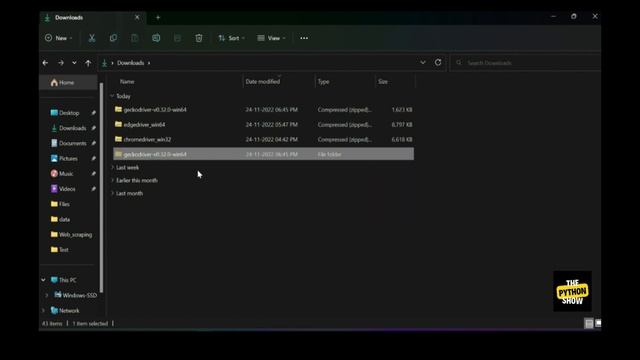
Task: Open the See more ellipsis menu
Action: click(x=304, y=38)
